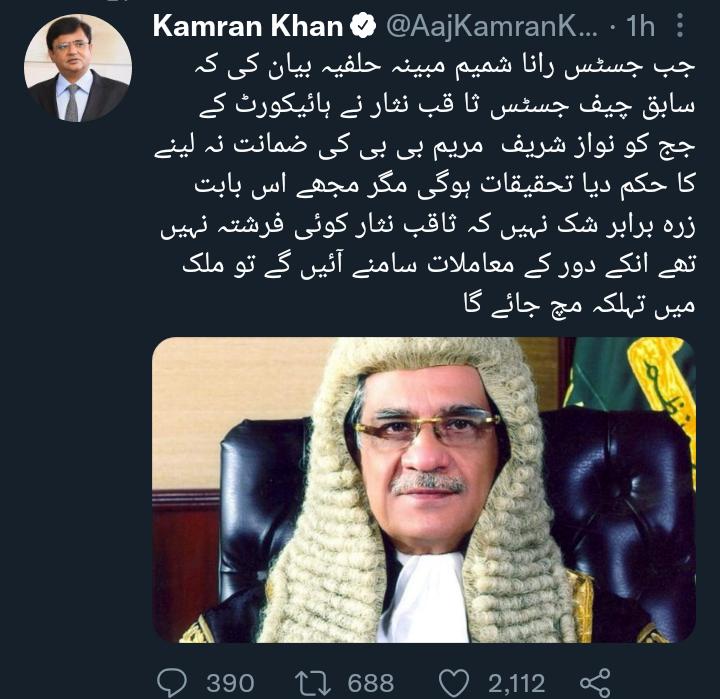Share the tweet via the share icon
The image size is (720, 699).
(x=595, y=683)
